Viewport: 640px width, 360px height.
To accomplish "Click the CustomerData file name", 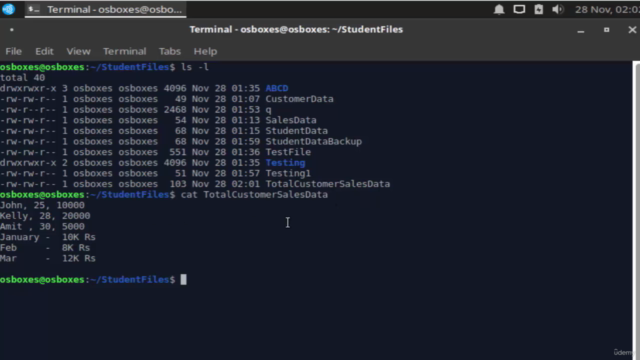I will pos(299,99).
